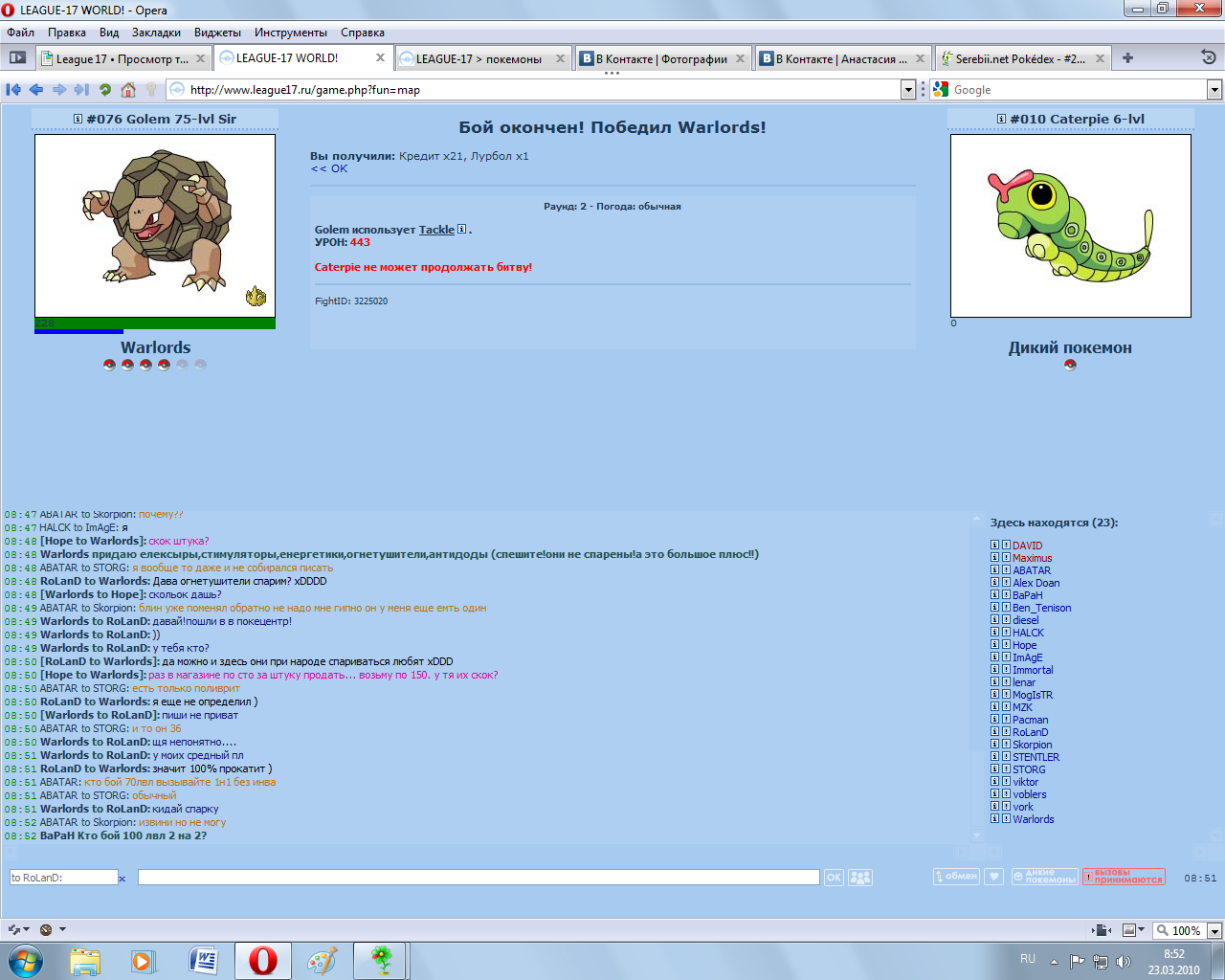Open the zoom 100% dropdown arrow

(1214, 930)
